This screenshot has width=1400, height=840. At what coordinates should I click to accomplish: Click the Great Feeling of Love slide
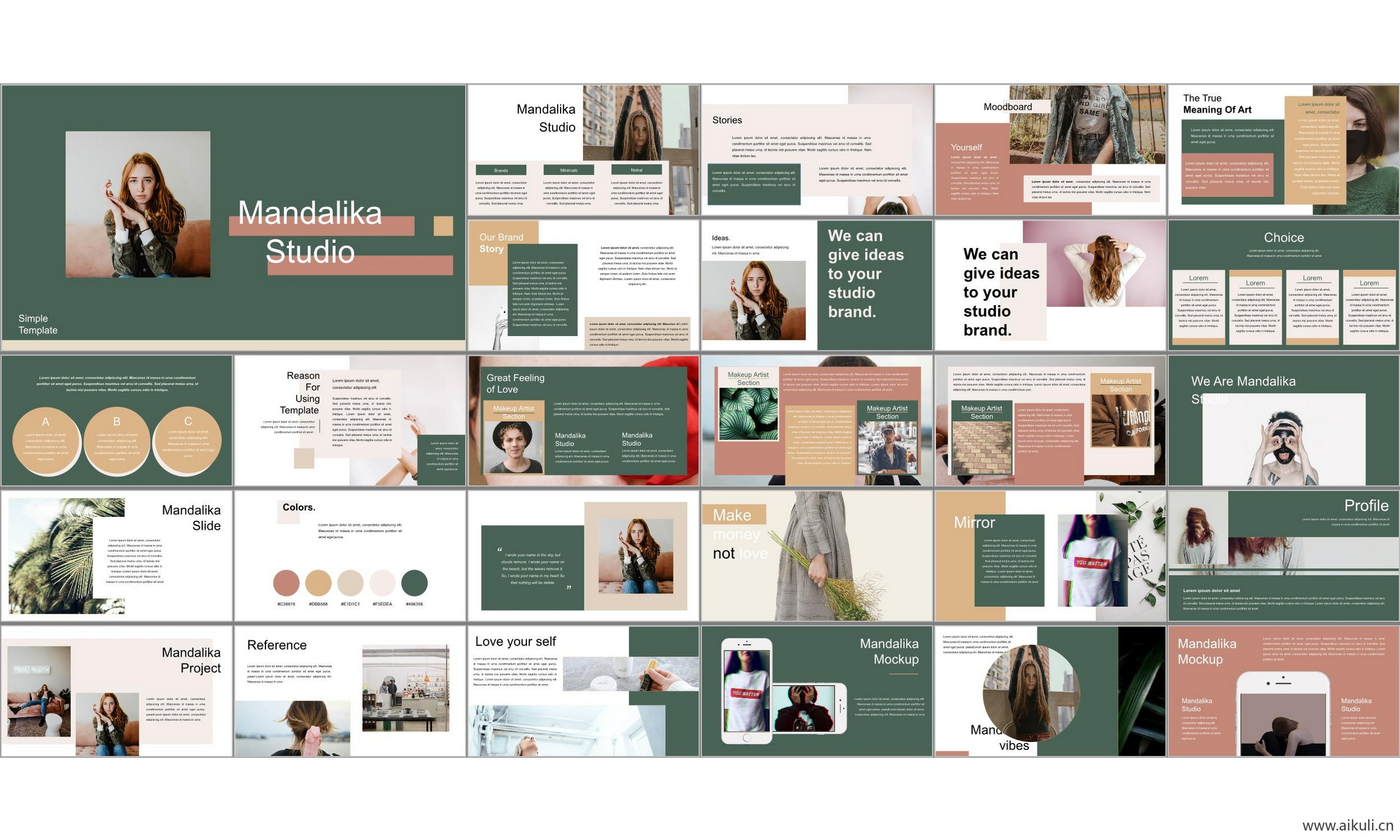pyautogui.click(x=584, y=421)
